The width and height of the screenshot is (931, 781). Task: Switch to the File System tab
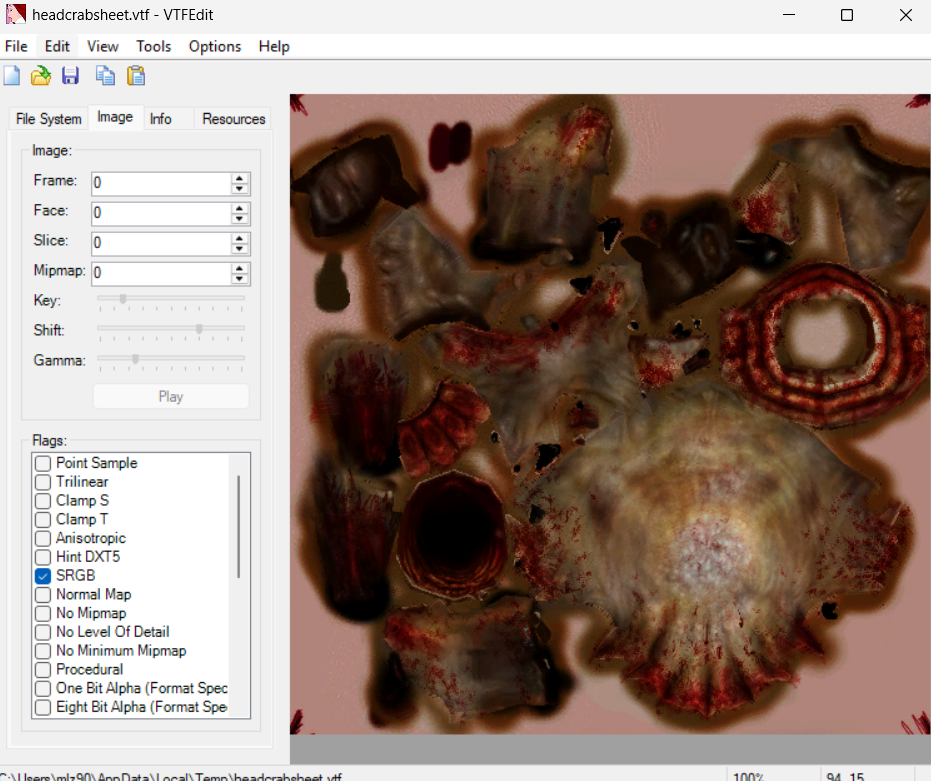click(x=49, y=119)
